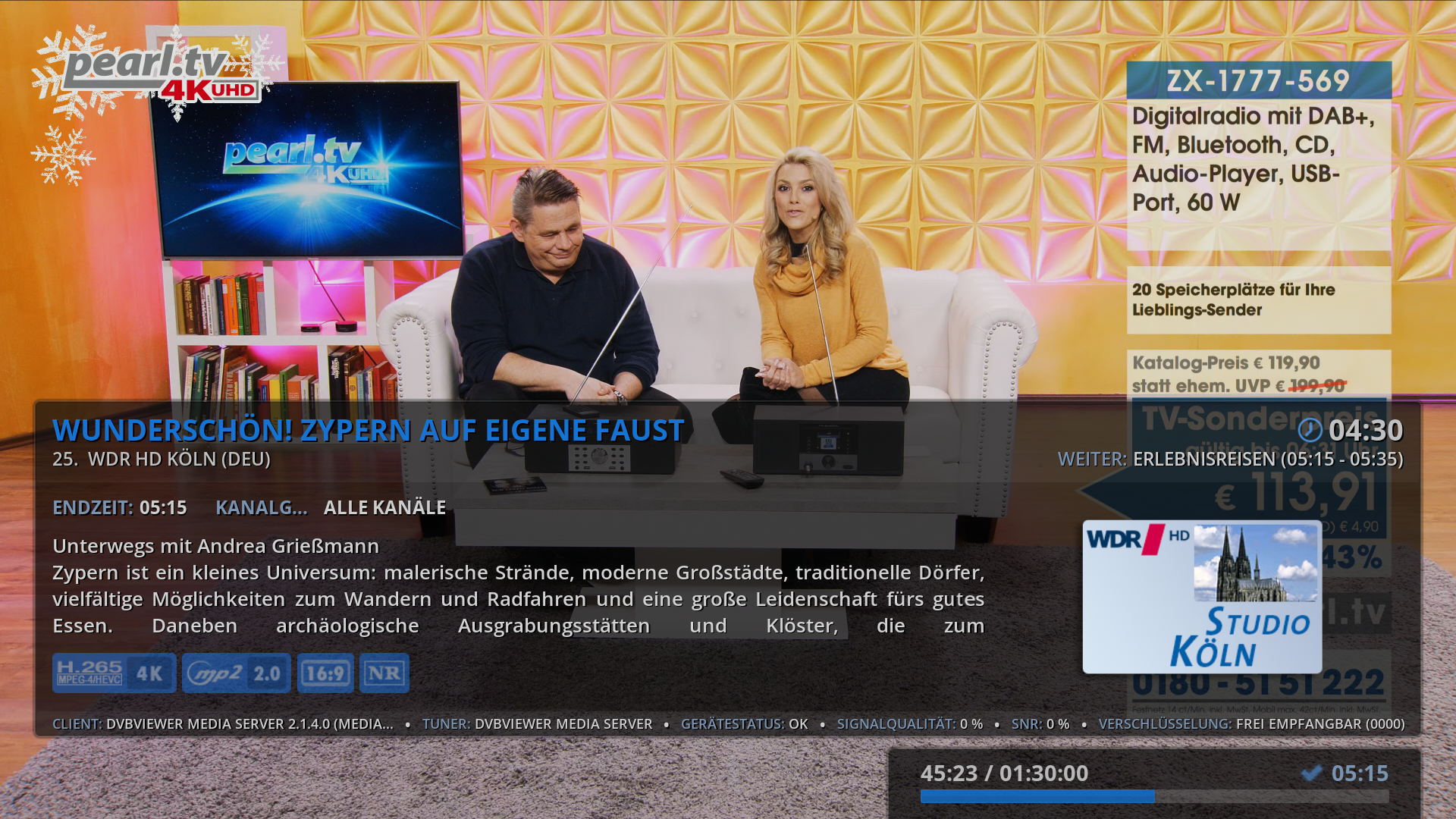Click Verschlüsselung: Frei empfangbar (0000) entry

click(x=1251, y=724)
